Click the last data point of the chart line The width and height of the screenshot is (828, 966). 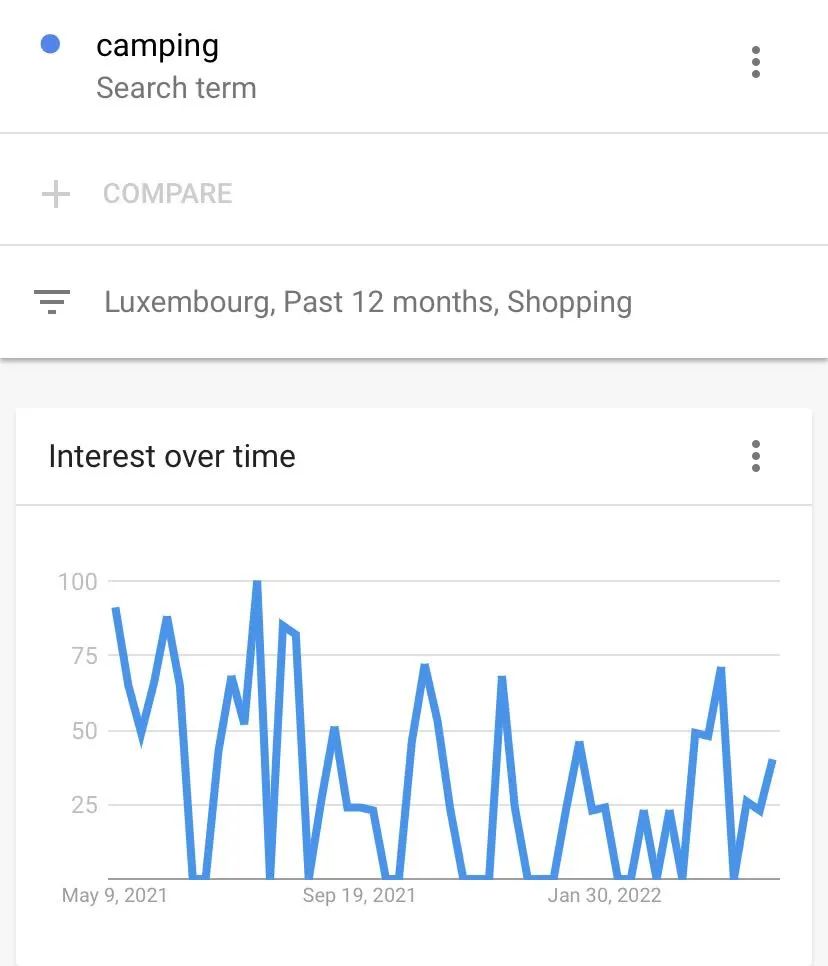[x=773, y=761]
